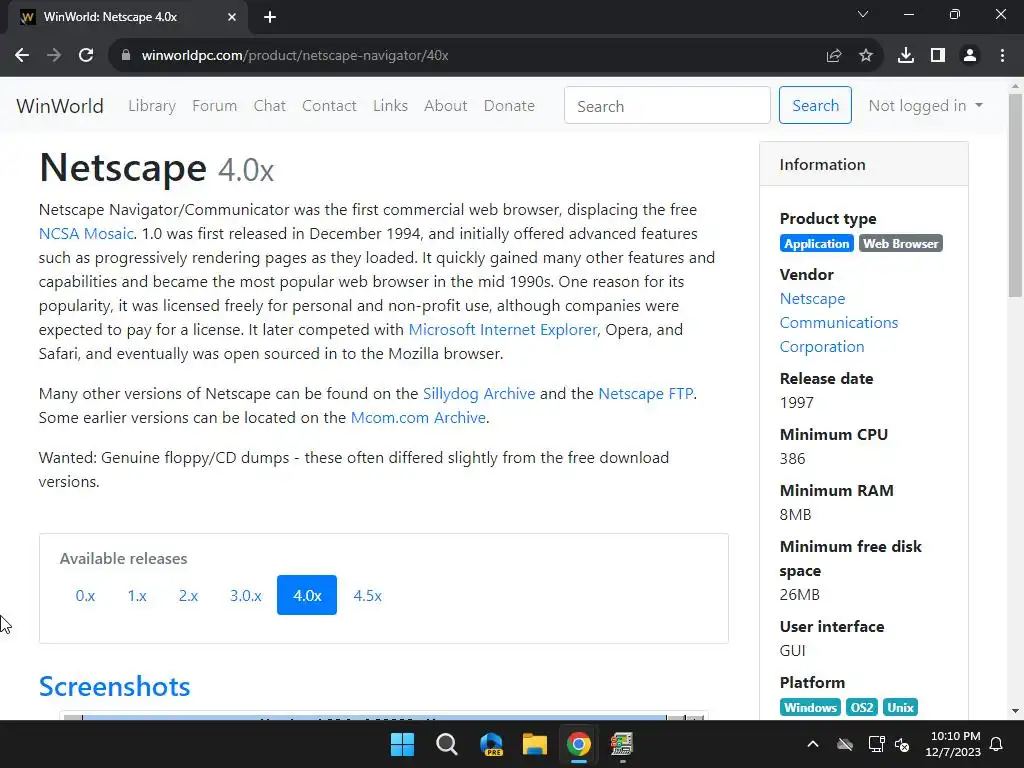Open Netscape Communications Corporation vendor link
The image size is (1024, 768).
click(x=839, y=323)
